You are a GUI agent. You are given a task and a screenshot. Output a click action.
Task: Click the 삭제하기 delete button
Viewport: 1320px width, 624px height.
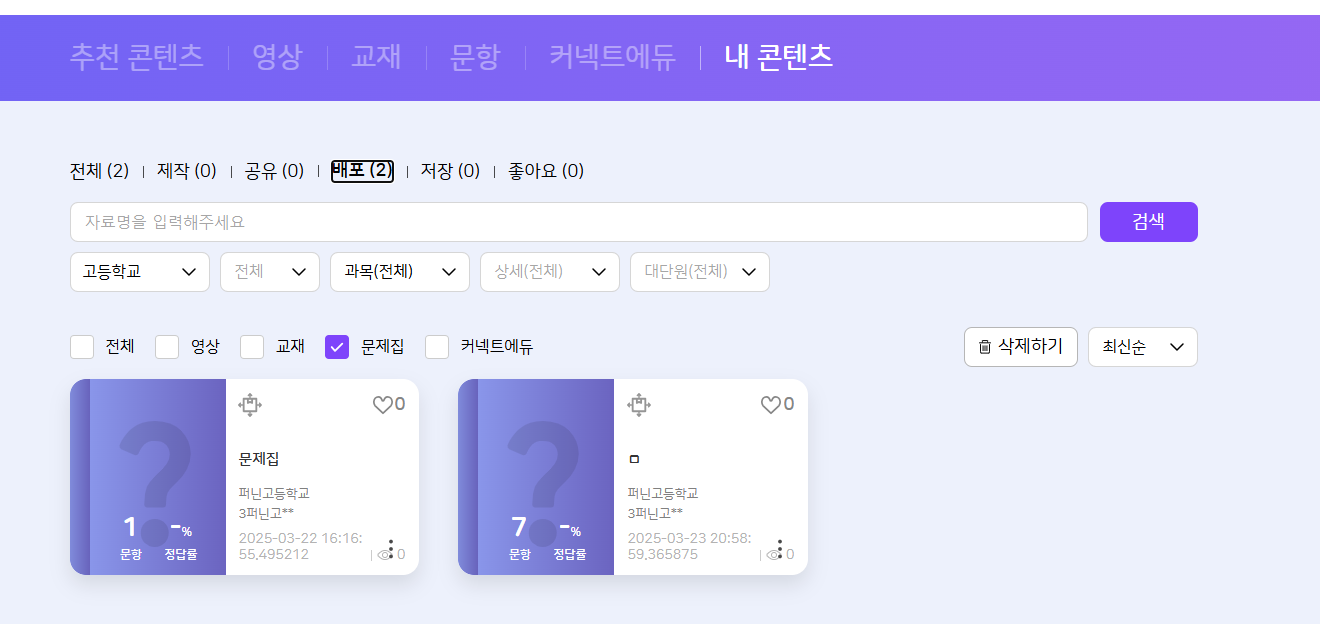point(1020,347)
